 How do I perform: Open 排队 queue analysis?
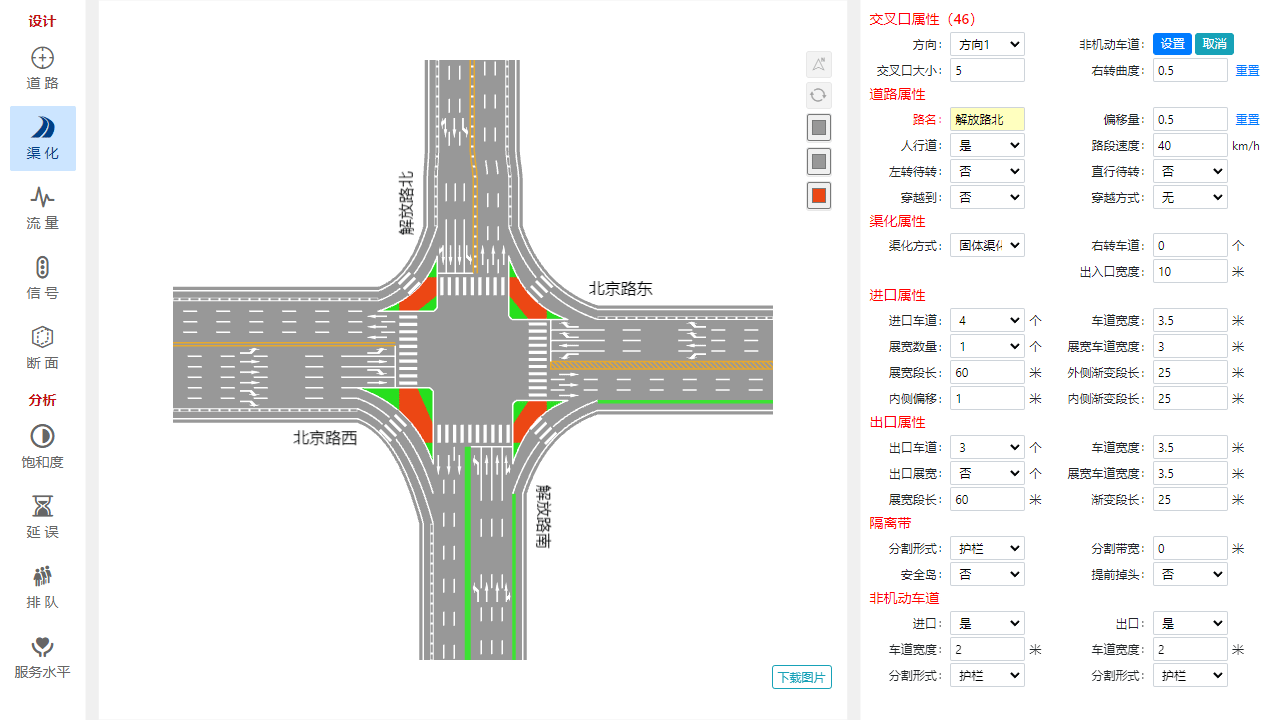pos(43,587)
